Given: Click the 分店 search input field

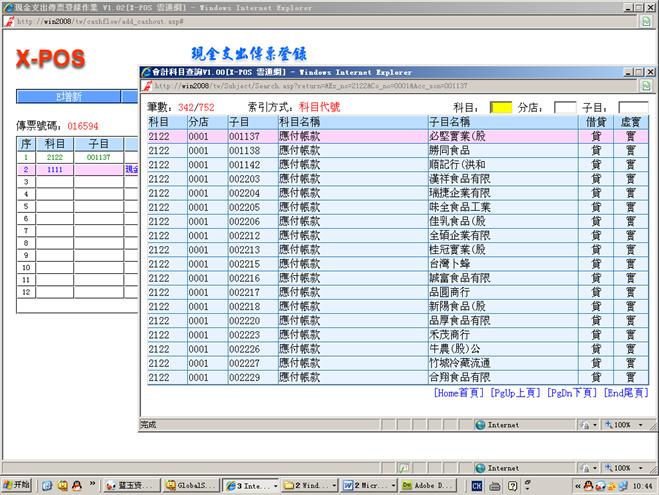Looking at the screenshot, I should [x=565, y=107].
